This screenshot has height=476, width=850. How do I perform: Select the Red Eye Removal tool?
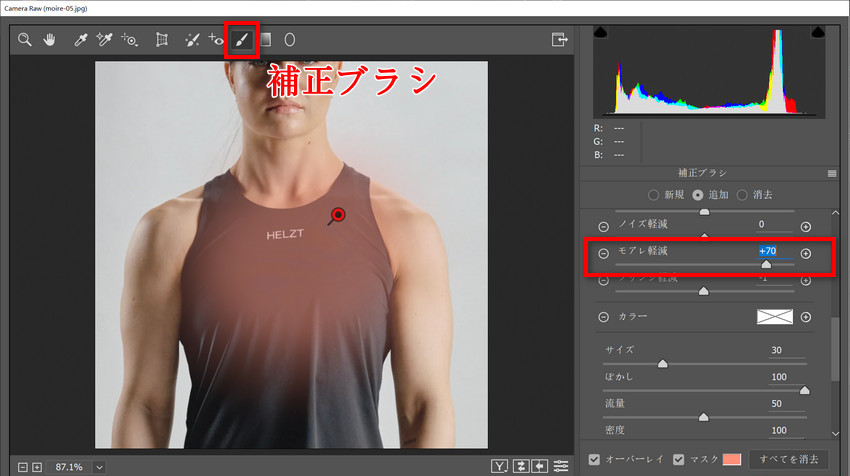click(216, 40)
